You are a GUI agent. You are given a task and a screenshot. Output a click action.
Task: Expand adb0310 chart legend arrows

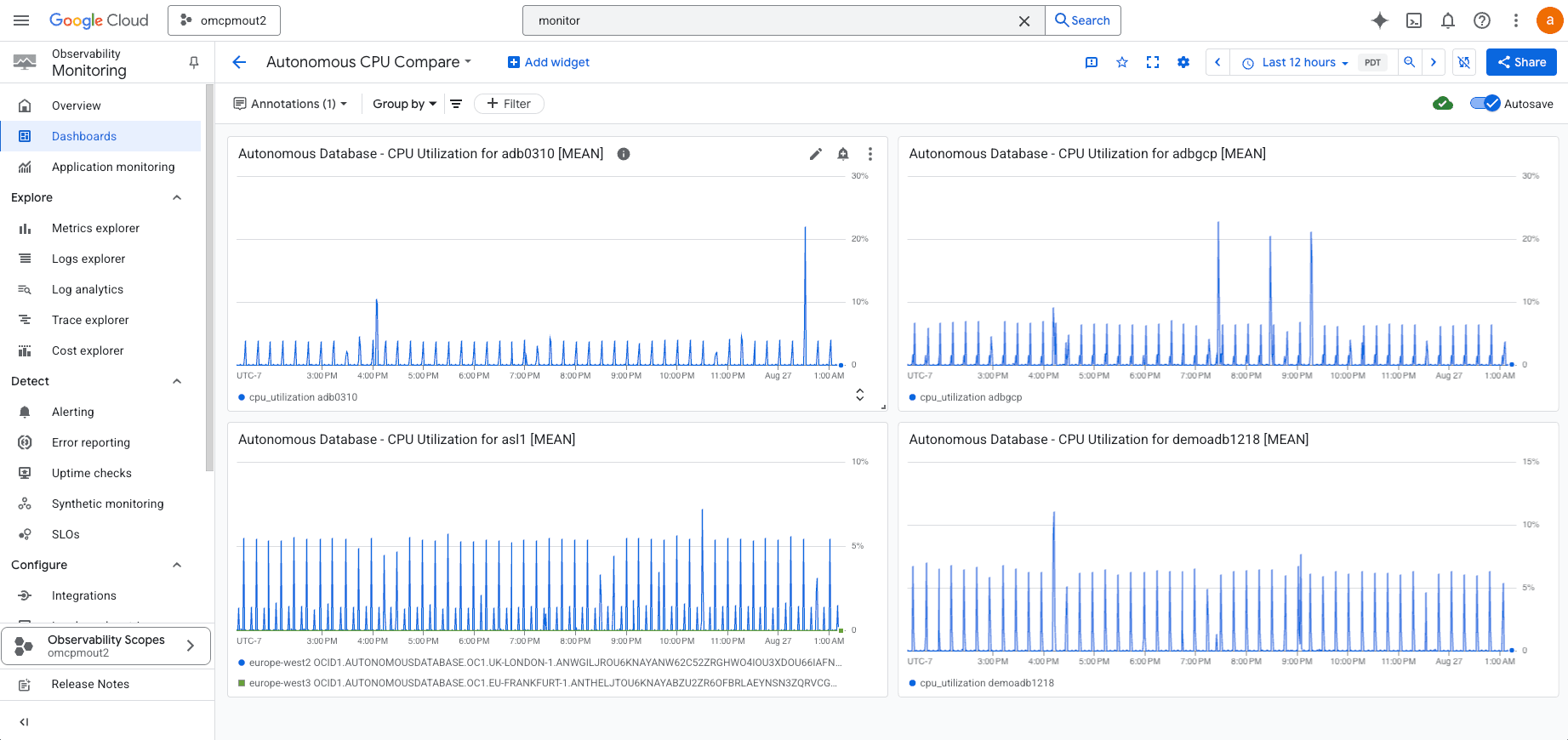(x=859, y=395)
